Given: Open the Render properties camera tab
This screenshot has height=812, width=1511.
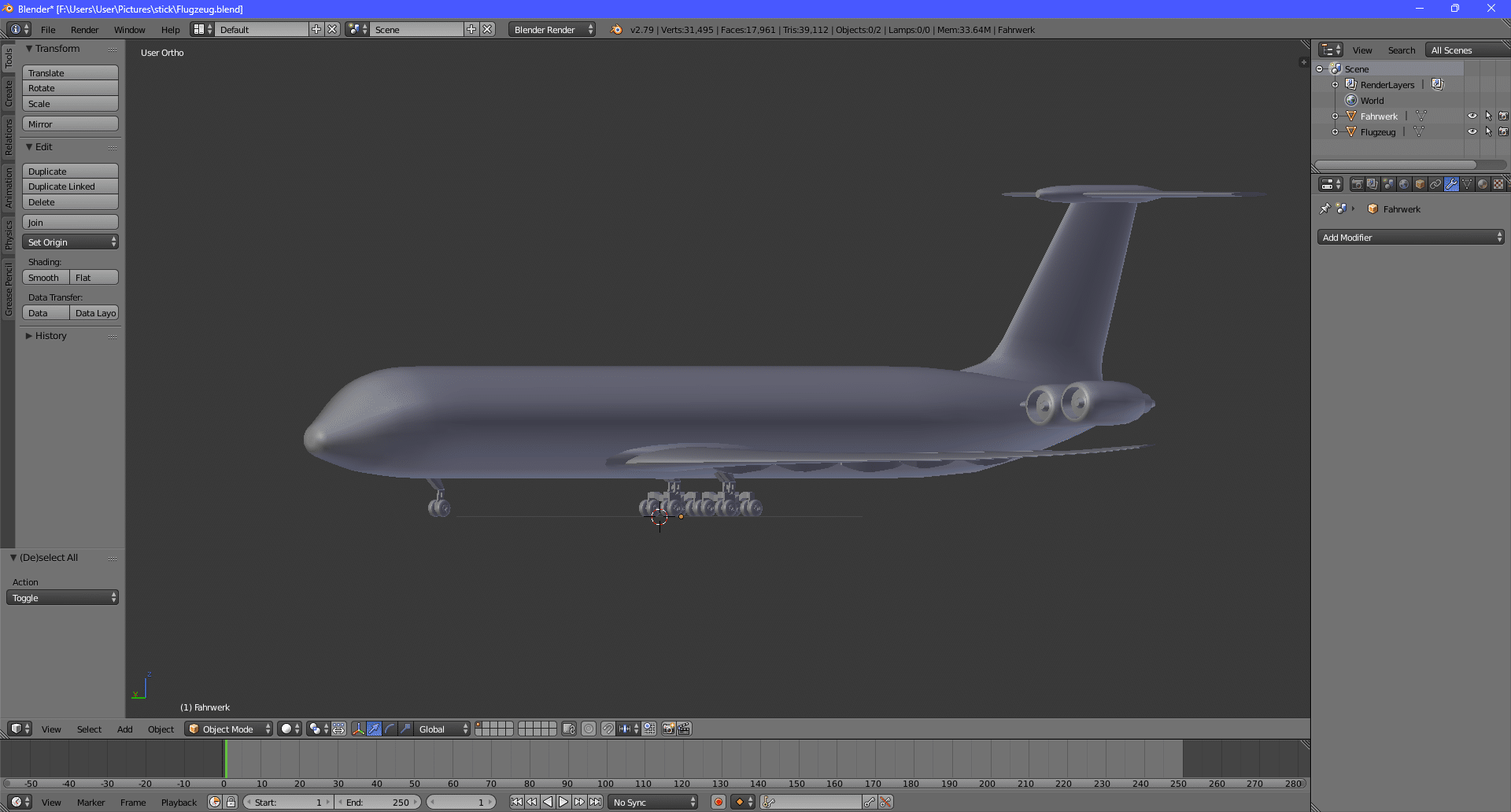Looking at the screenshot, I should coord(1357,184).
